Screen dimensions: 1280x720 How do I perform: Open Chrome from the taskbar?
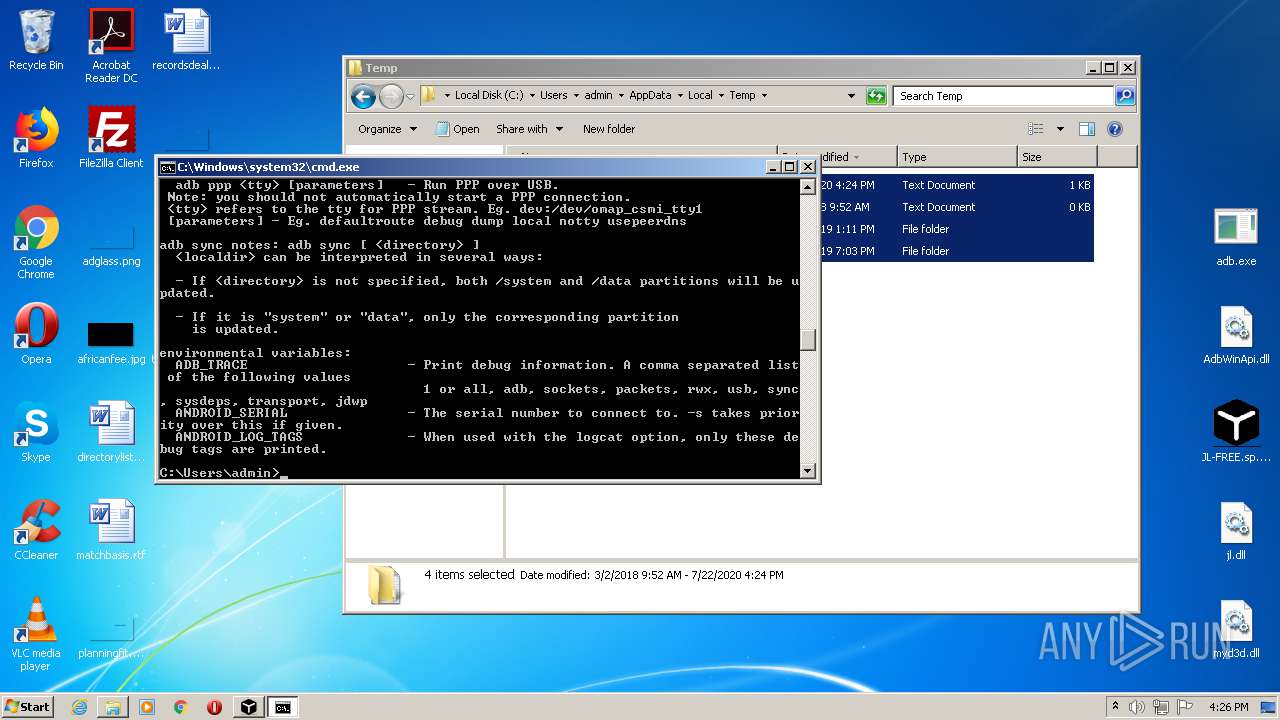coord(181,707)
